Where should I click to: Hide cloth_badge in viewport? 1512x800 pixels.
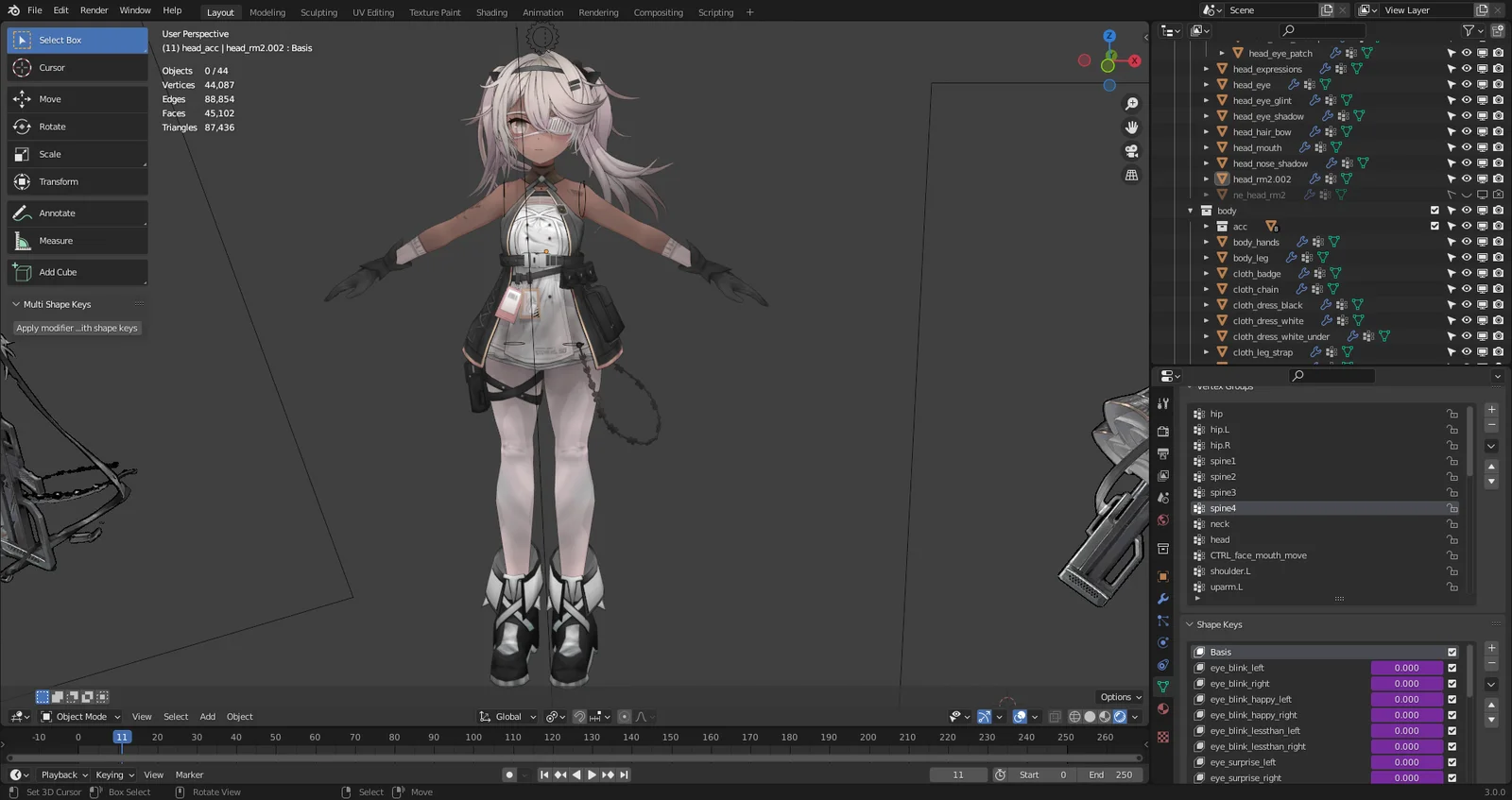(x=1467, y=273)
